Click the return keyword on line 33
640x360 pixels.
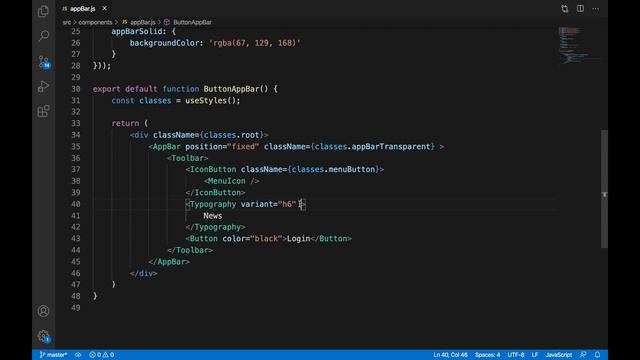click(x=125, y=123)
